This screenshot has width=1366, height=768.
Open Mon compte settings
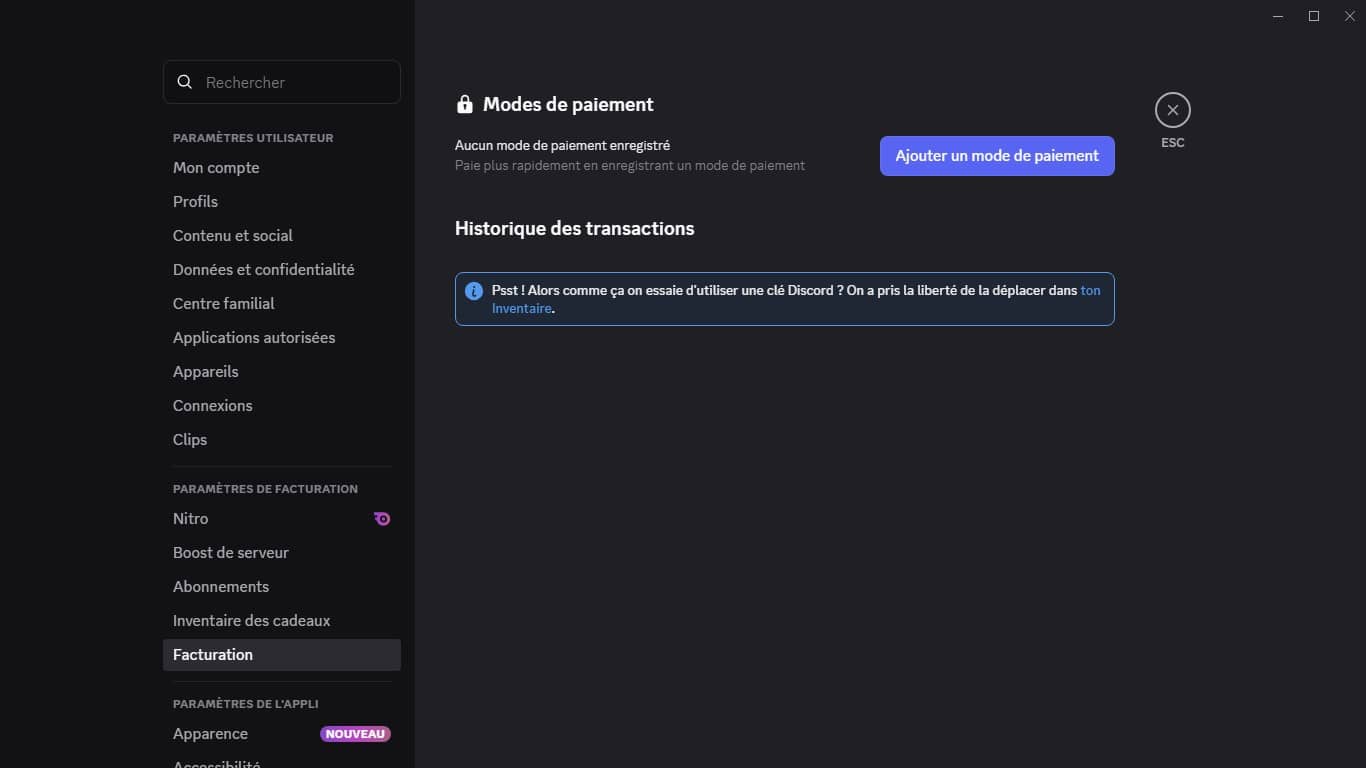point(216,168)
